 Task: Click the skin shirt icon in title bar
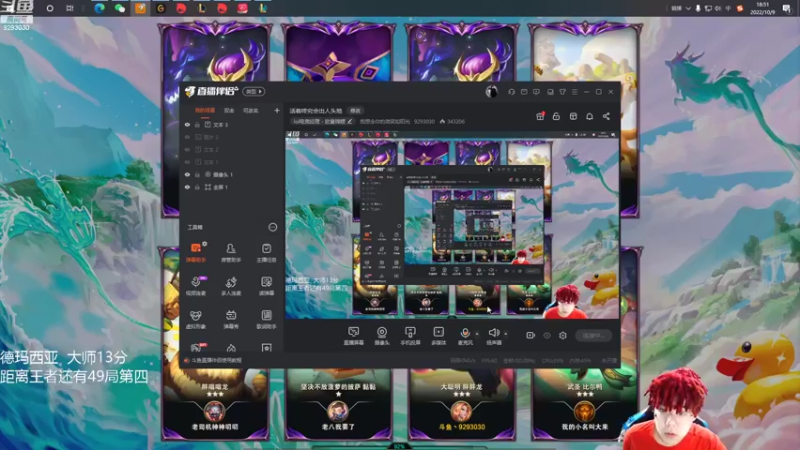(562, 92)
